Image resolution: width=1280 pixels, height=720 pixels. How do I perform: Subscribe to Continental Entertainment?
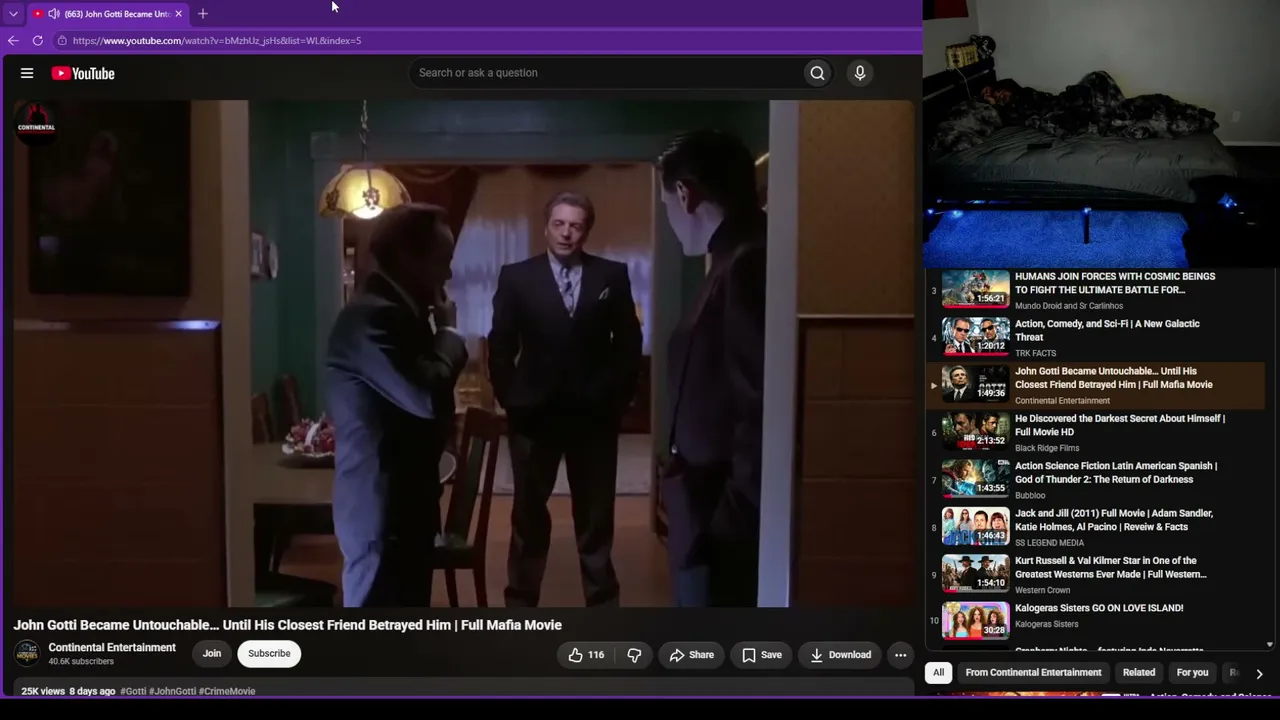point(269,654)
